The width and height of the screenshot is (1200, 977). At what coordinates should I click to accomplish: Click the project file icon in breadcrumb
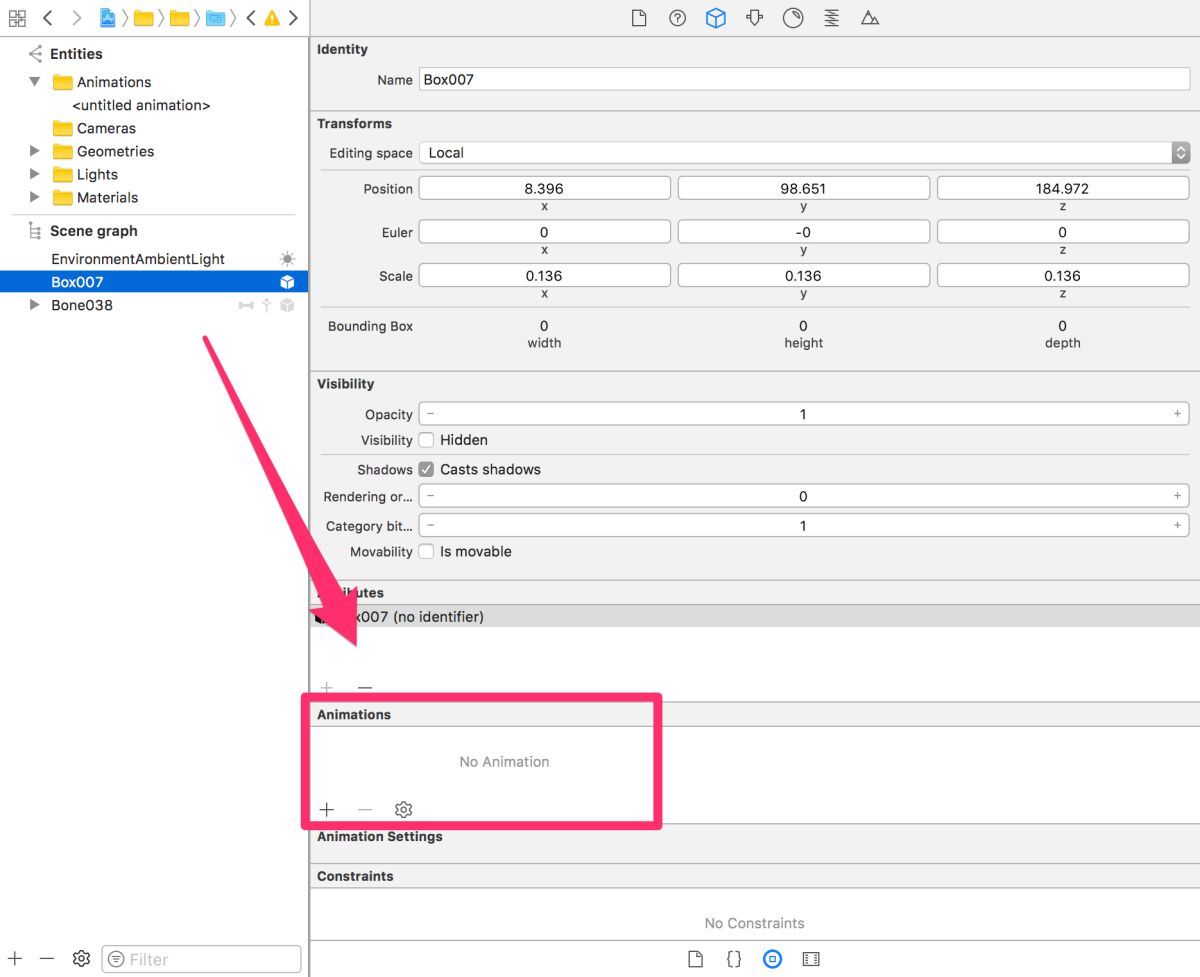tap(107, 18)
